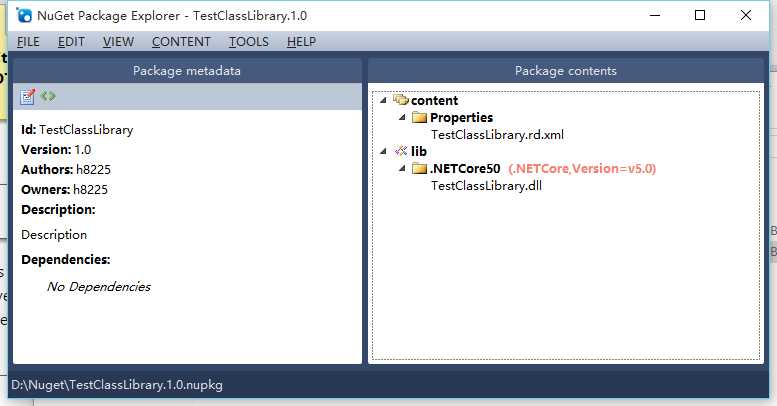Select the TestClassLibrary.rd.xml file
This screenshot has height=406, width=777.
coord(498,135)
